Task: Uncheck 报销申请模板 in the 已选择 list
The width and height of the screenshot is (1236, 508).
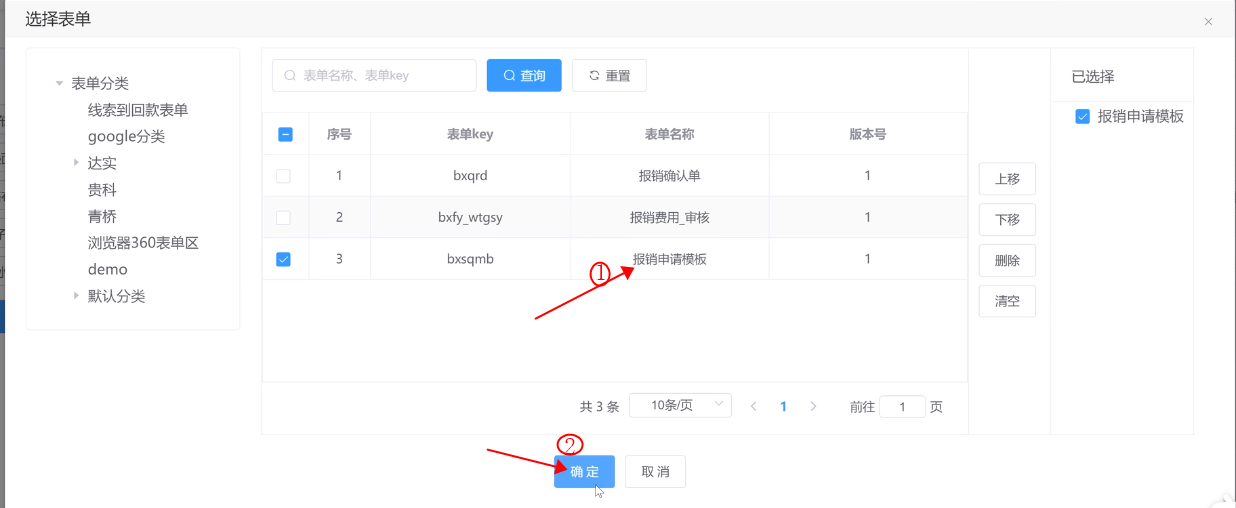Action: (1082, 116)
